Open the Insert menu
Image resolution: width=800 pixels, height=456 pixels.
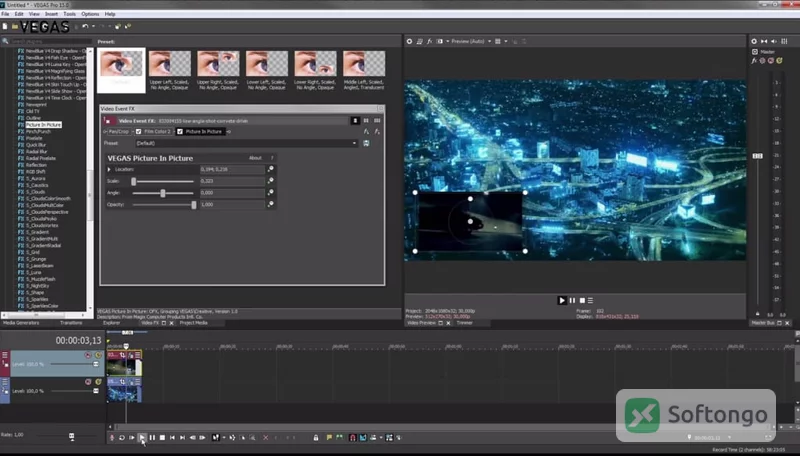(x=51, y=14)
